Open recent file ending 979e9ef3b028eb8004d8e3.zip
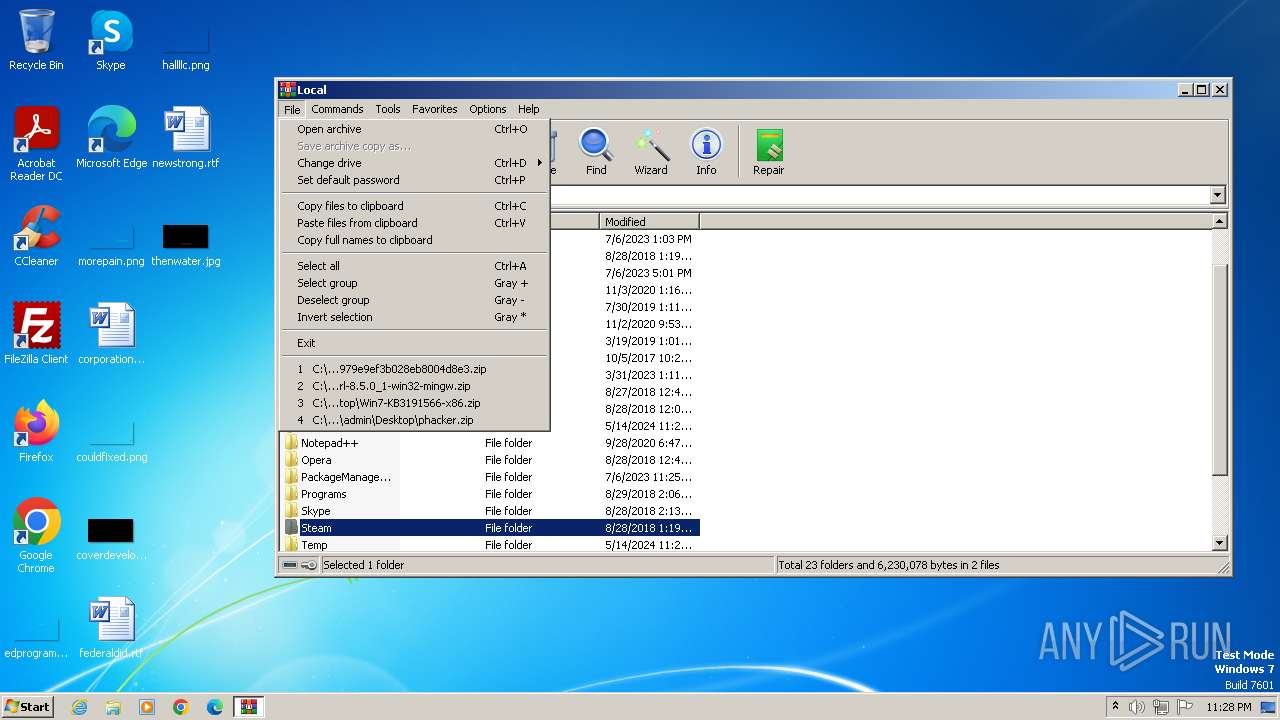1280x720 pixels. click(x=415, y=369)
